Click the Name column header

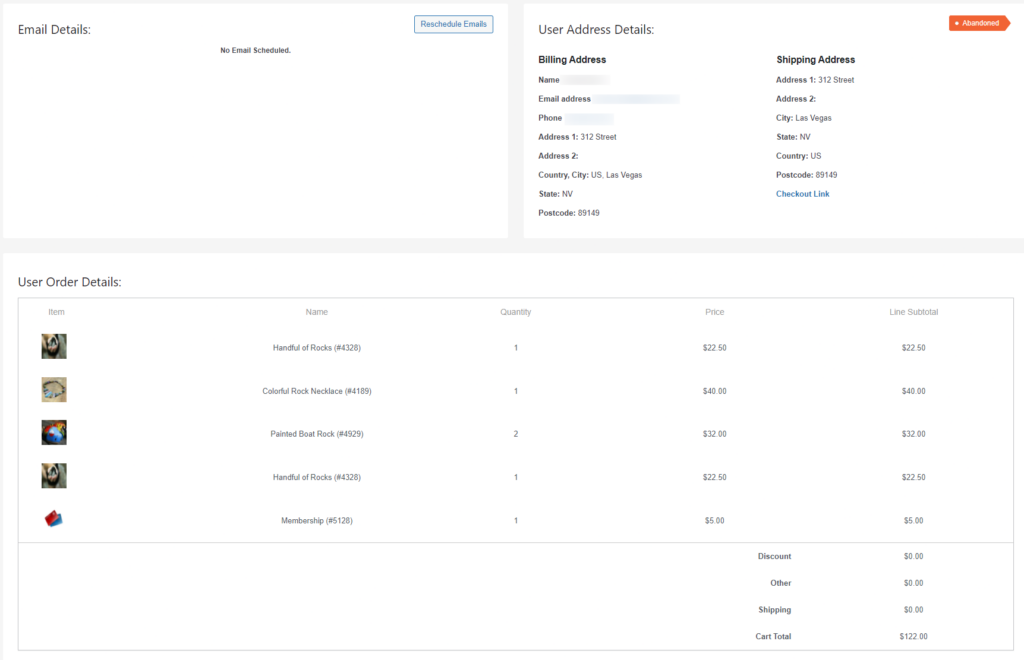coord(317,312)
